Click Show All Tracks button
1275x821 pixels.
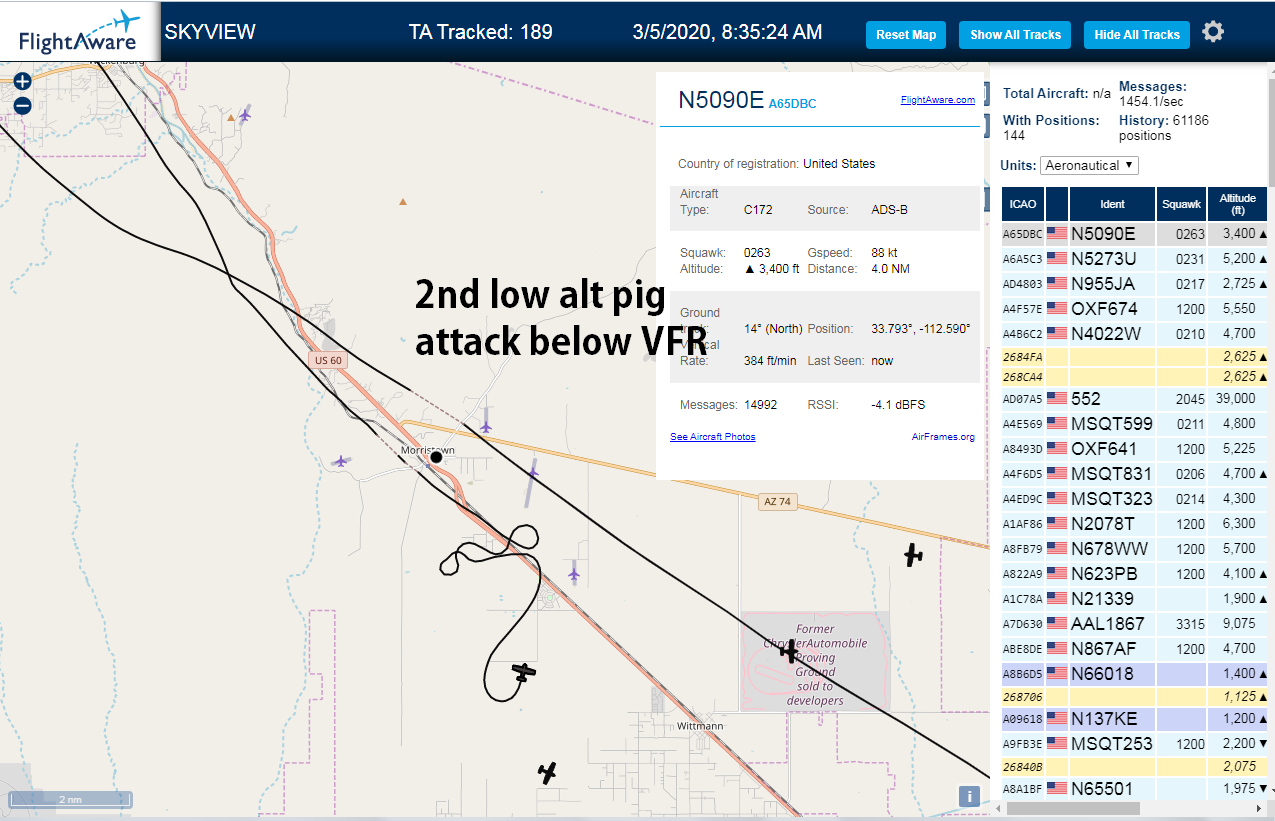1015,35
